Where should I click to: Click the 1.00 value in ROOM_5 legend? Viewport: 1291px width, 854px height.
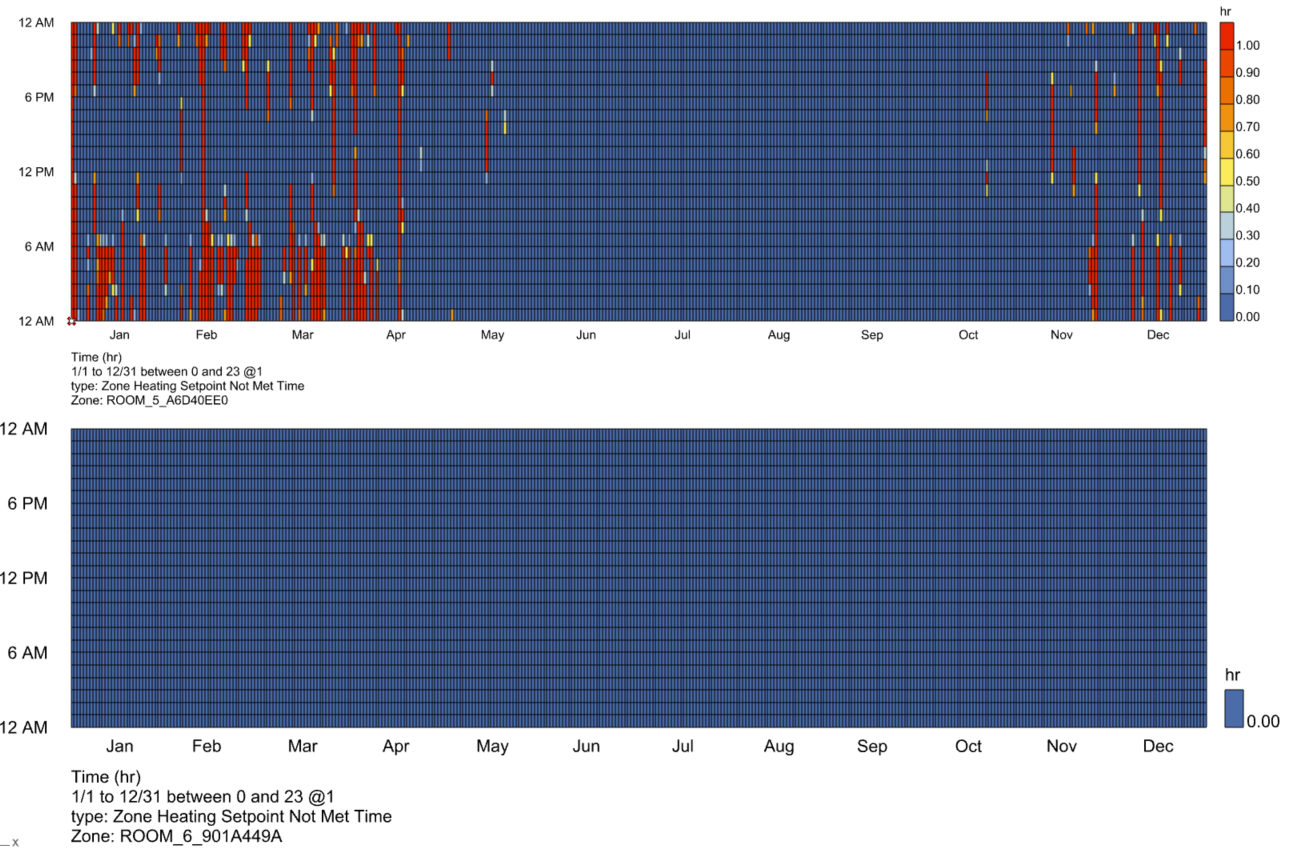click(1247, 46)
